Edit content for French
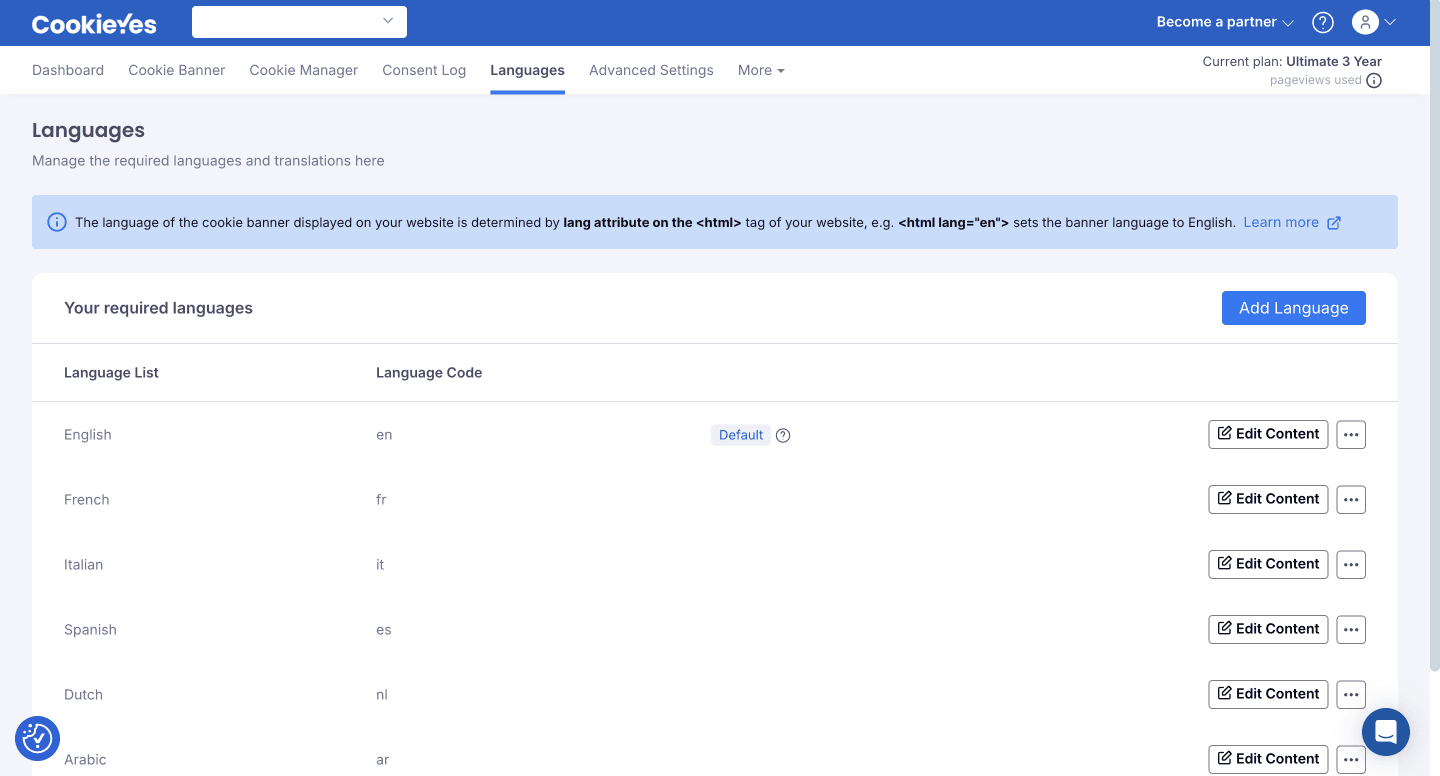This screenshot has height=776, width=1440. (1268, 499)
